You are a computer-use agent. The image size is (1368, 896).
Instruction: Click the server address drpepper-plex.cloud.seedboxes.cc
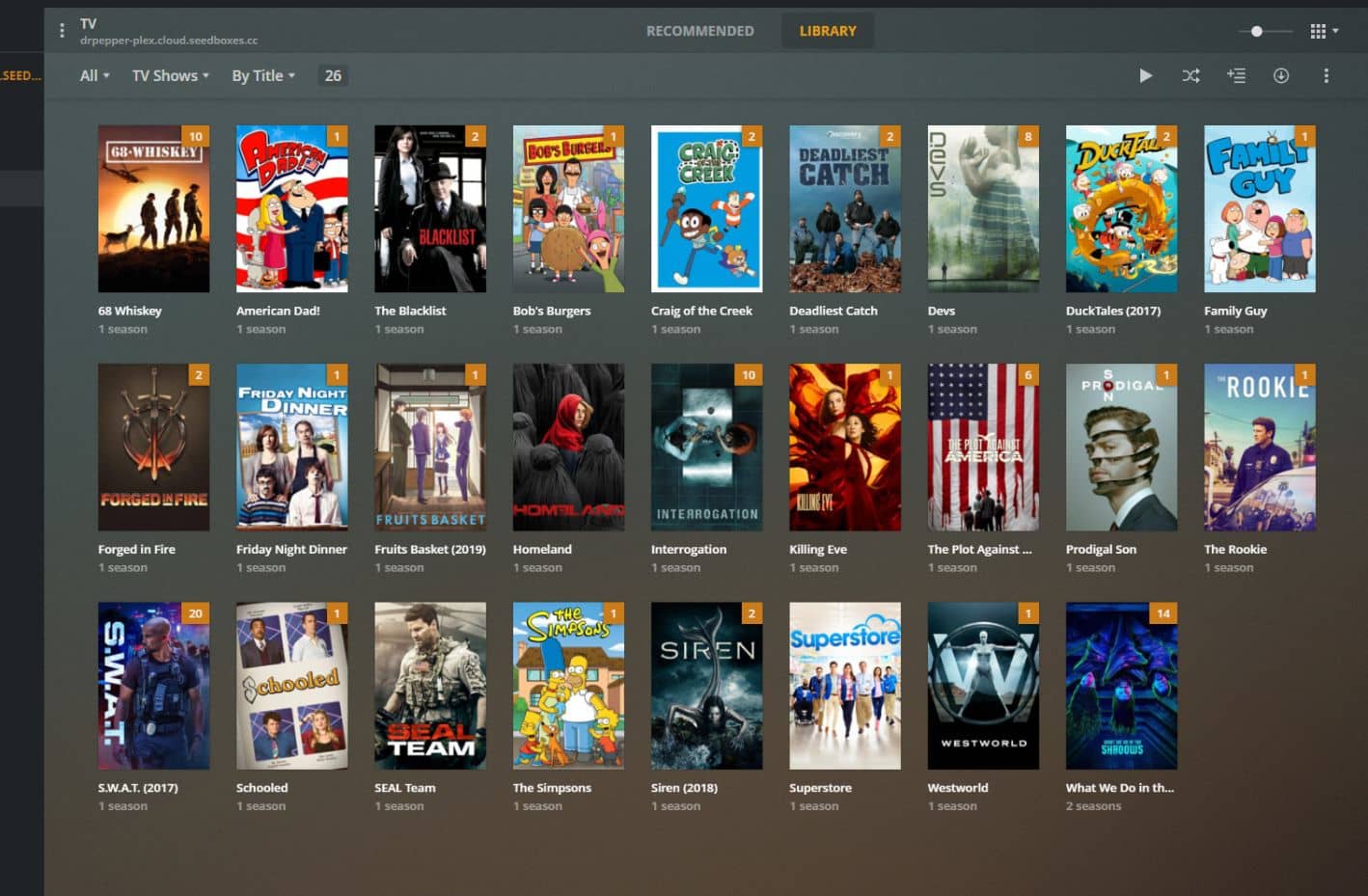169,41
